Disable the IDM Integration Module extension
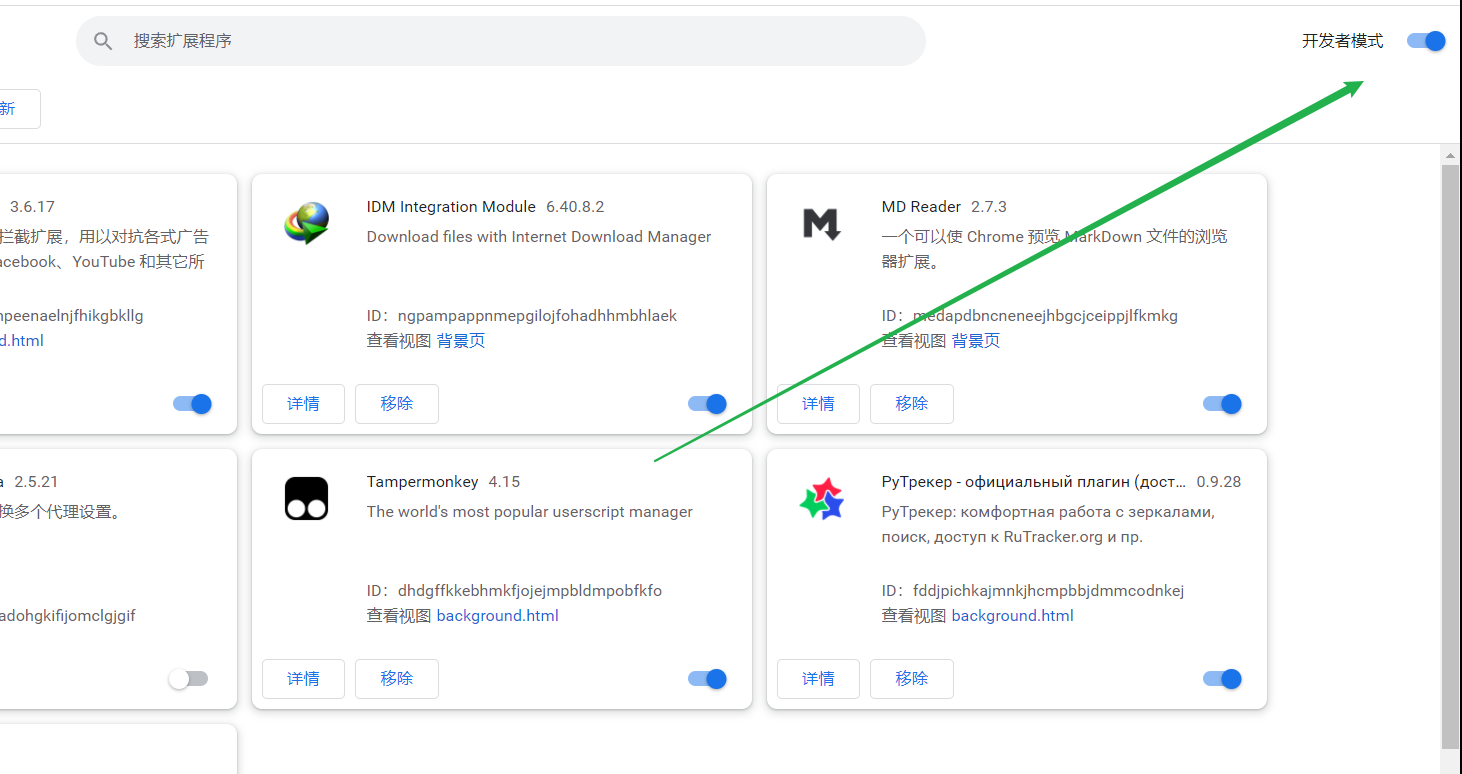1462x774 pixels. coord(707,404)
